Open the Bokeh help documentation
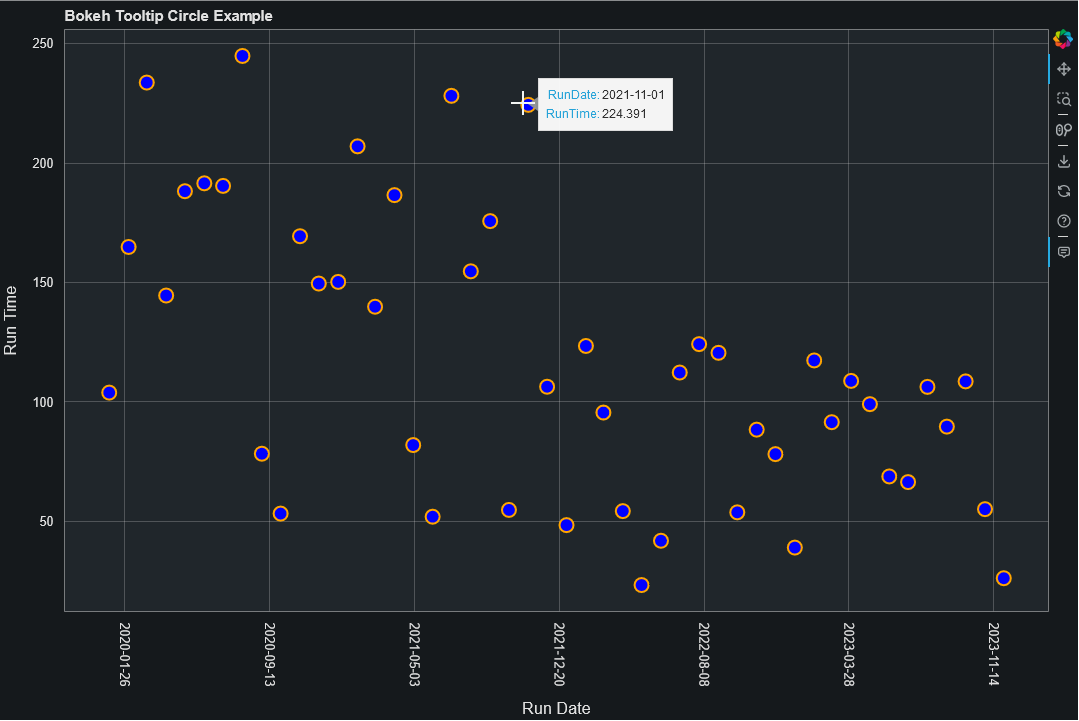The height and width of the screenshot is (721, 1079). click(x=1063, y=220)
